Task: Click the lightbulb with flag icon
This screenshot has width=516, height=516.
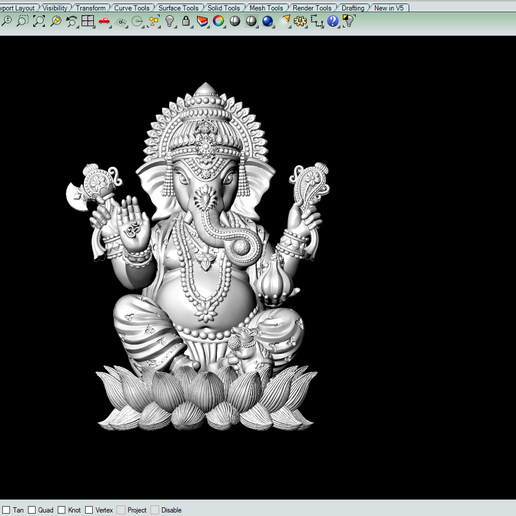Action: click(x=349, y=21)
